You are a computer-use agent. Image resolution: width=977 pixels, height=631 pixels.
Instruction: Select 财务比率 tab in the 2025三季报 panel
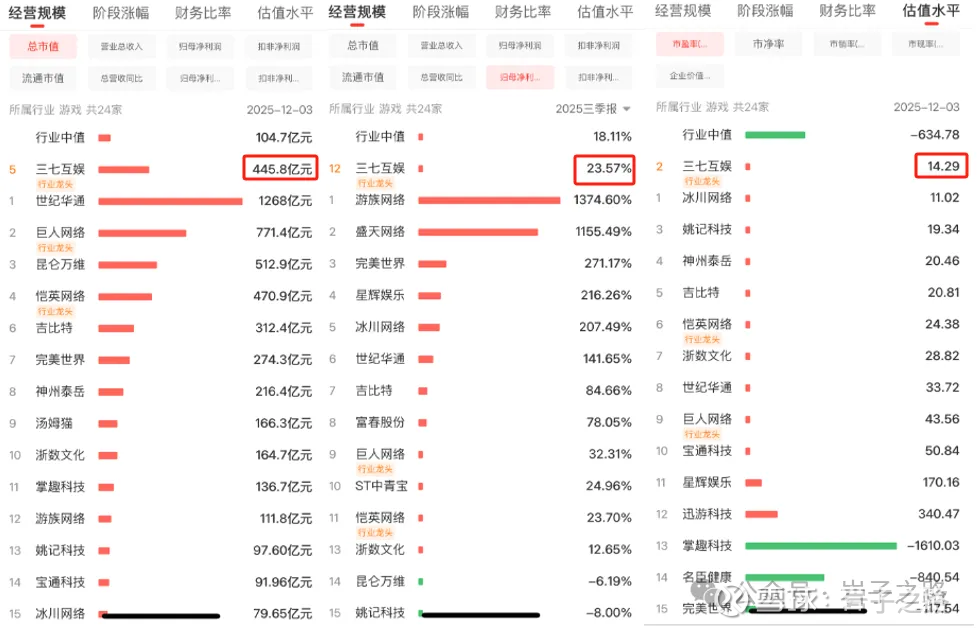point(523,12)
